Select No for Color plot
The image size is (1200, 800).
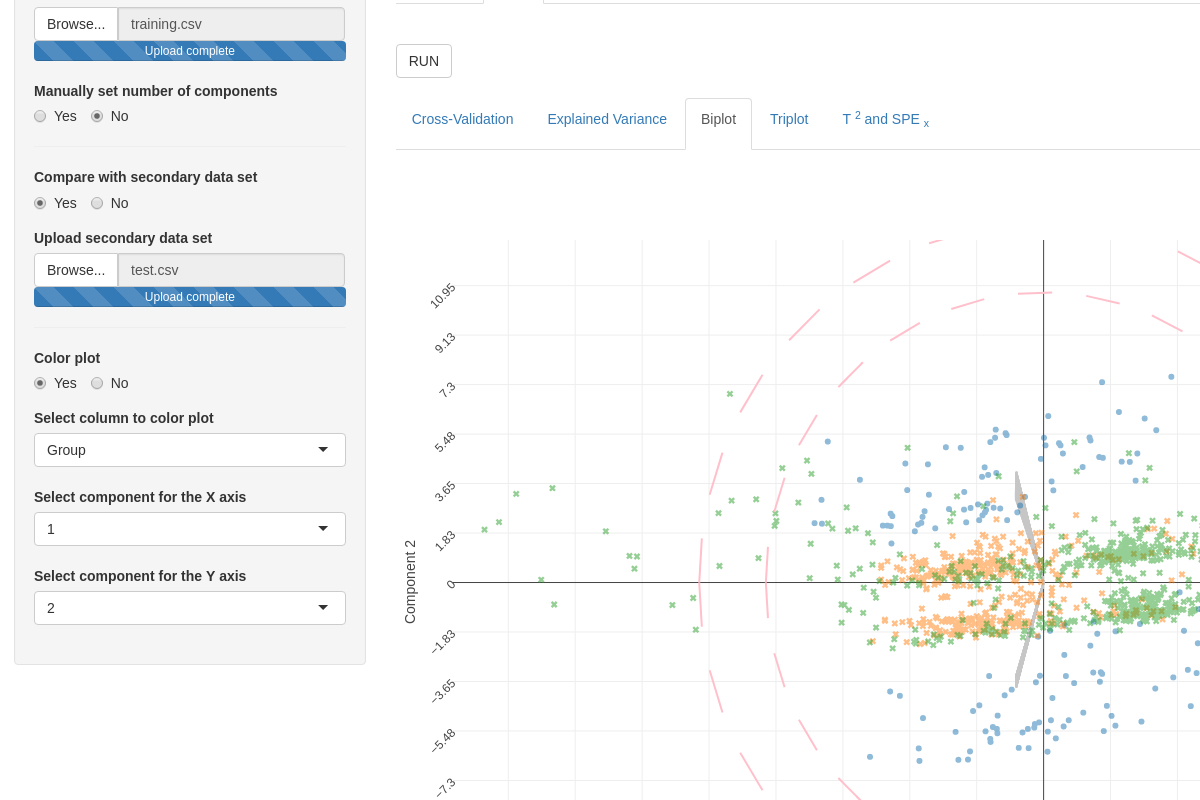click(97, 383)
